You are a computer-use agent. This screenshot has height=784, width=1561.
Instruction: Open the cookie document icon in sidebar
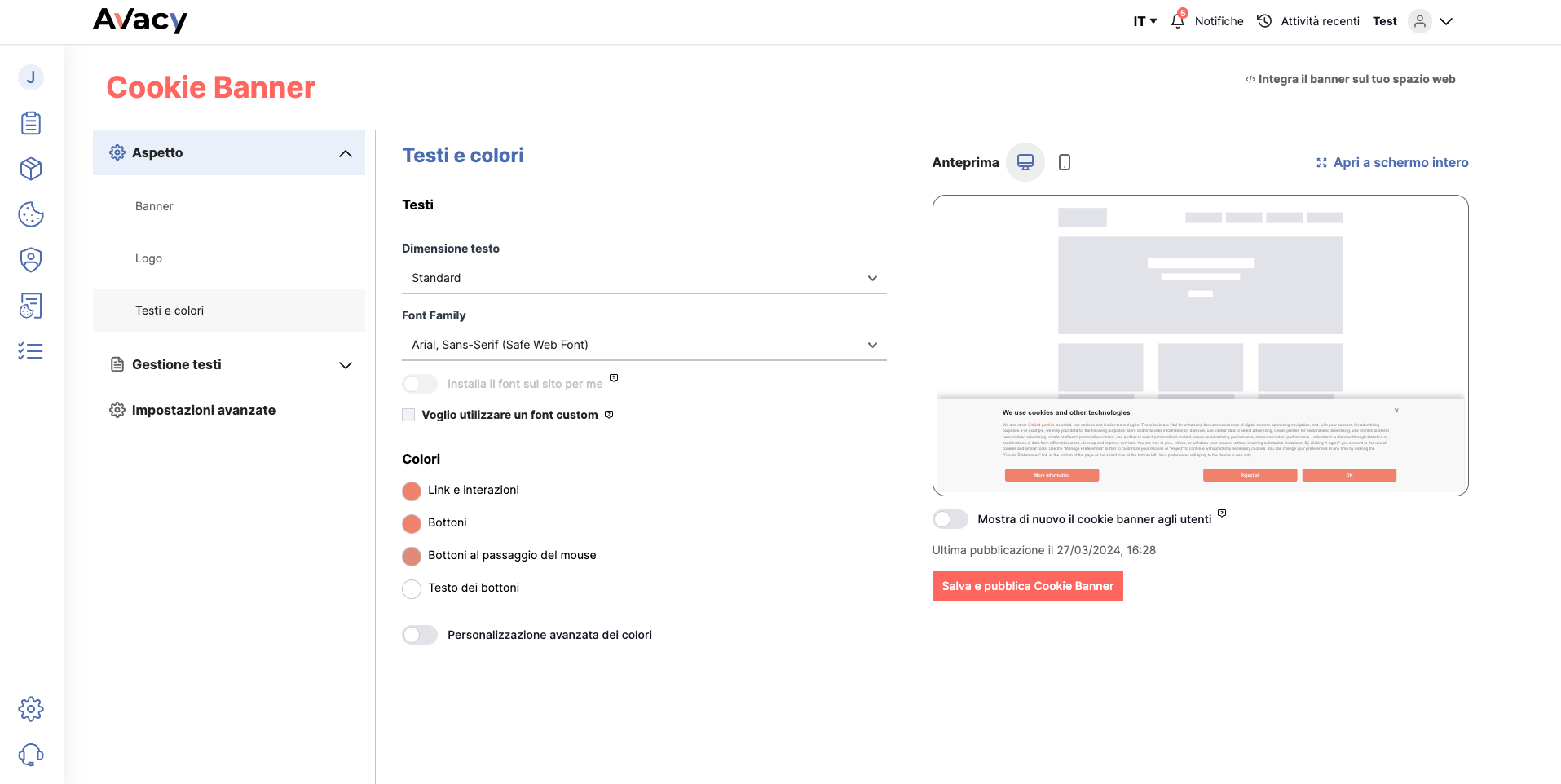pos(31,306)
